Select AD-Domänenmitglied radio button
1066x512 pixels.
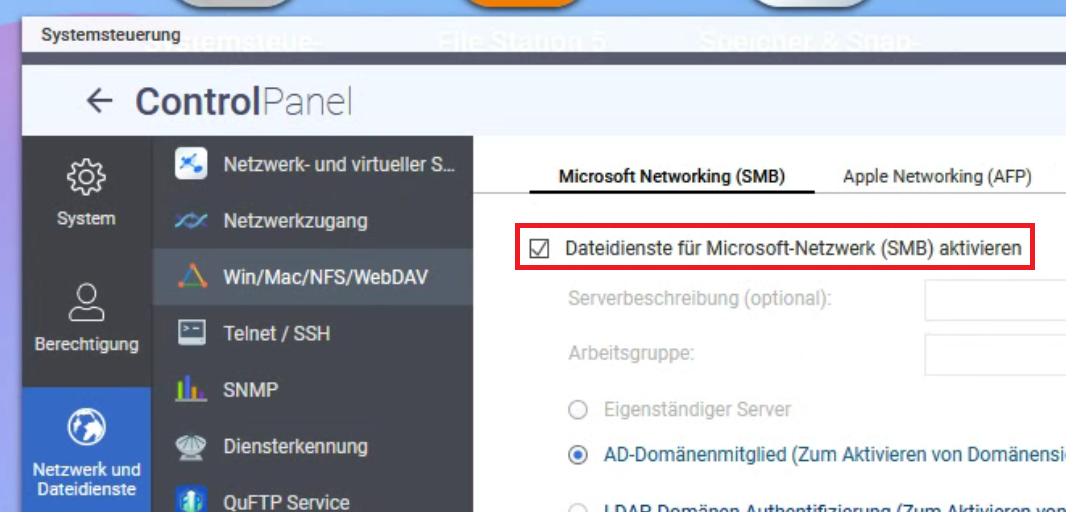click(x=578, y=455)
